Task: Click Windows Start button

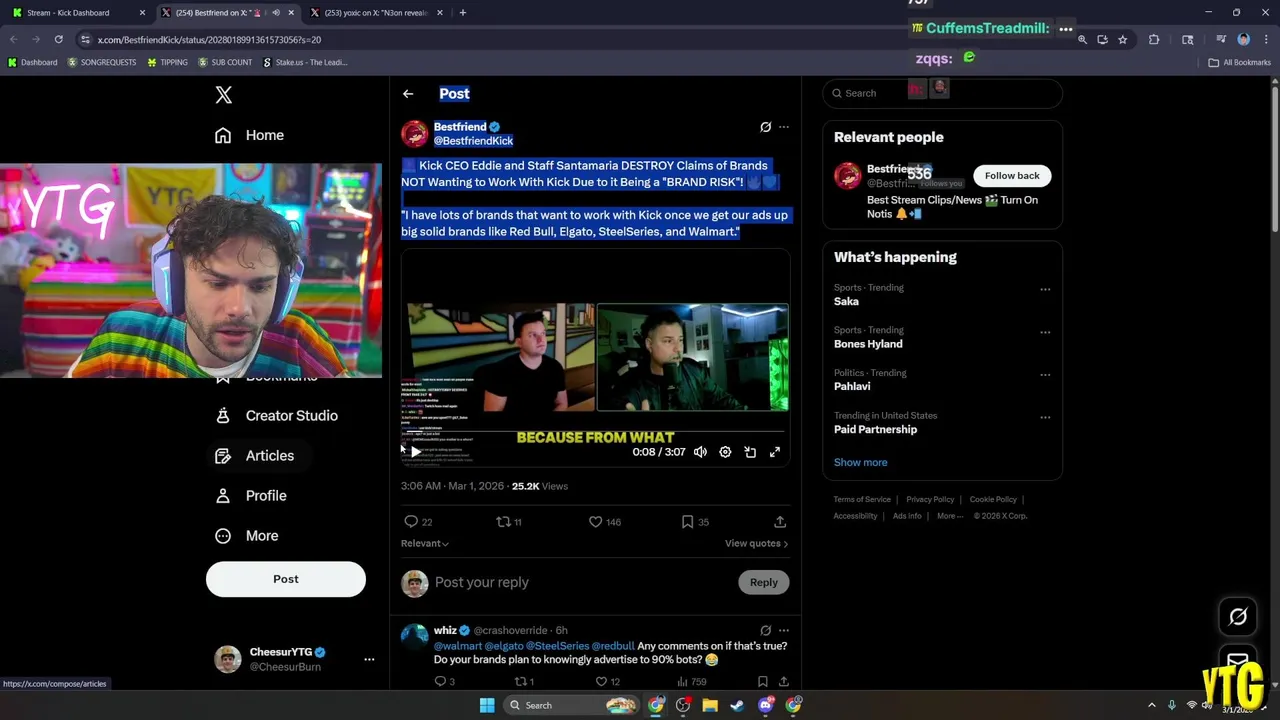Action: (x=487, y=705)
